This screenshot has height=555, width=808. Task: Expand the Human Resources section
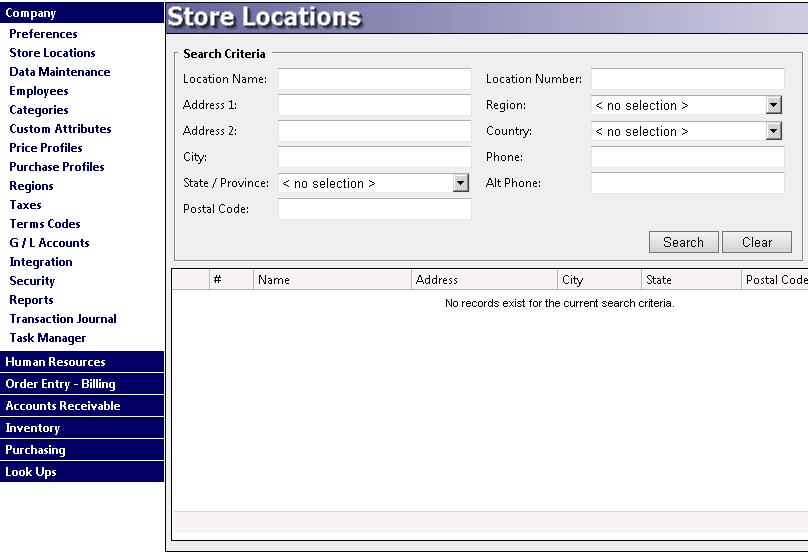(55, 362)
